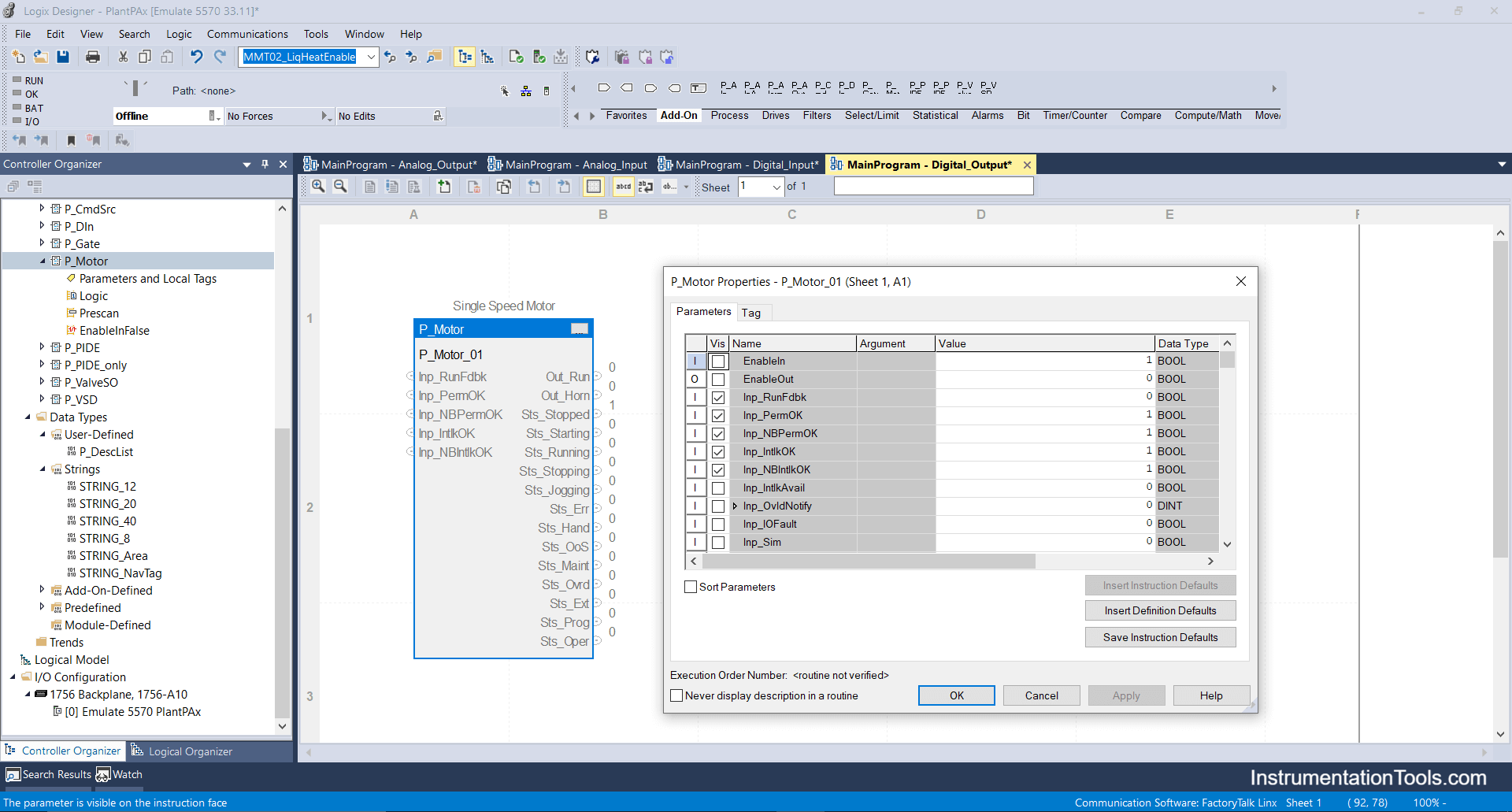Click the Text Box element icon

pyautogui.click(x=699, y=87)
